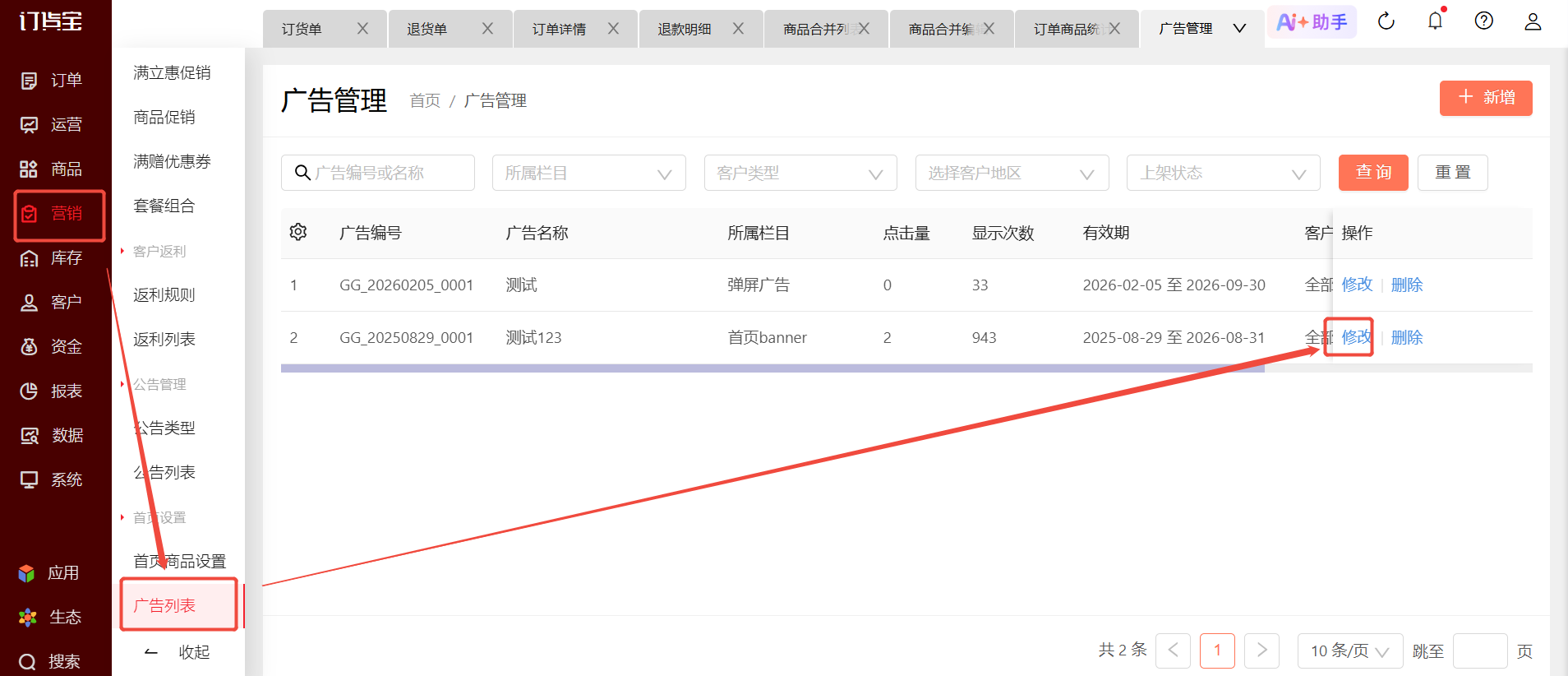
Task: Switch to the 退款明细 tab
Action: pos(685,30)
